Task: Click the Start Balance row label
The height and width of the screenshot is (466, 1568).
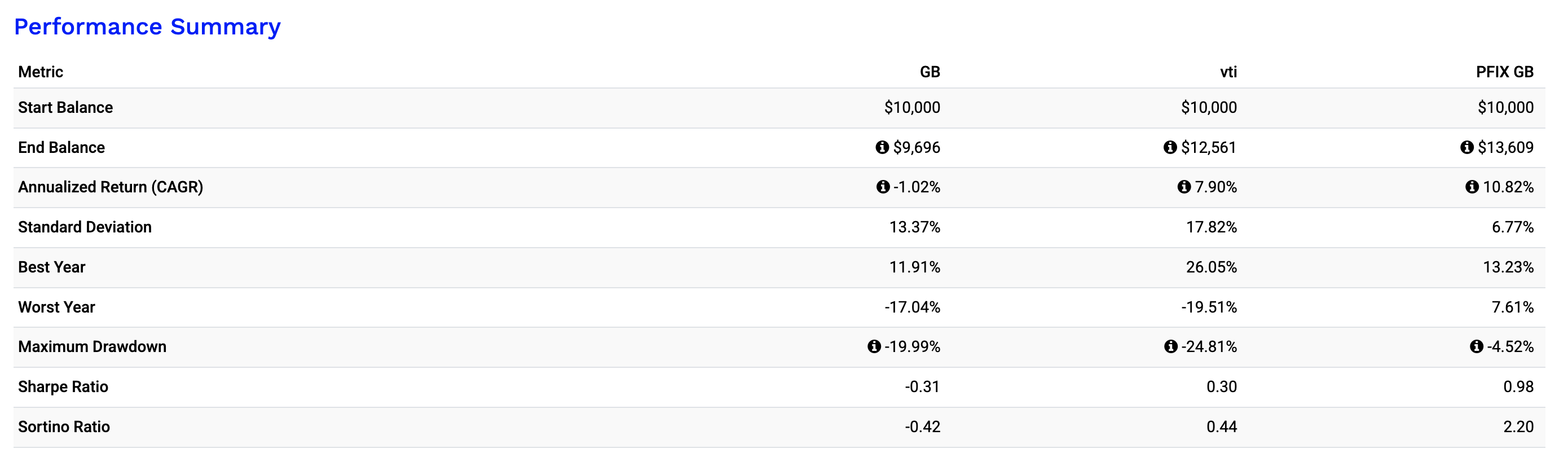Action: point(65,108)
